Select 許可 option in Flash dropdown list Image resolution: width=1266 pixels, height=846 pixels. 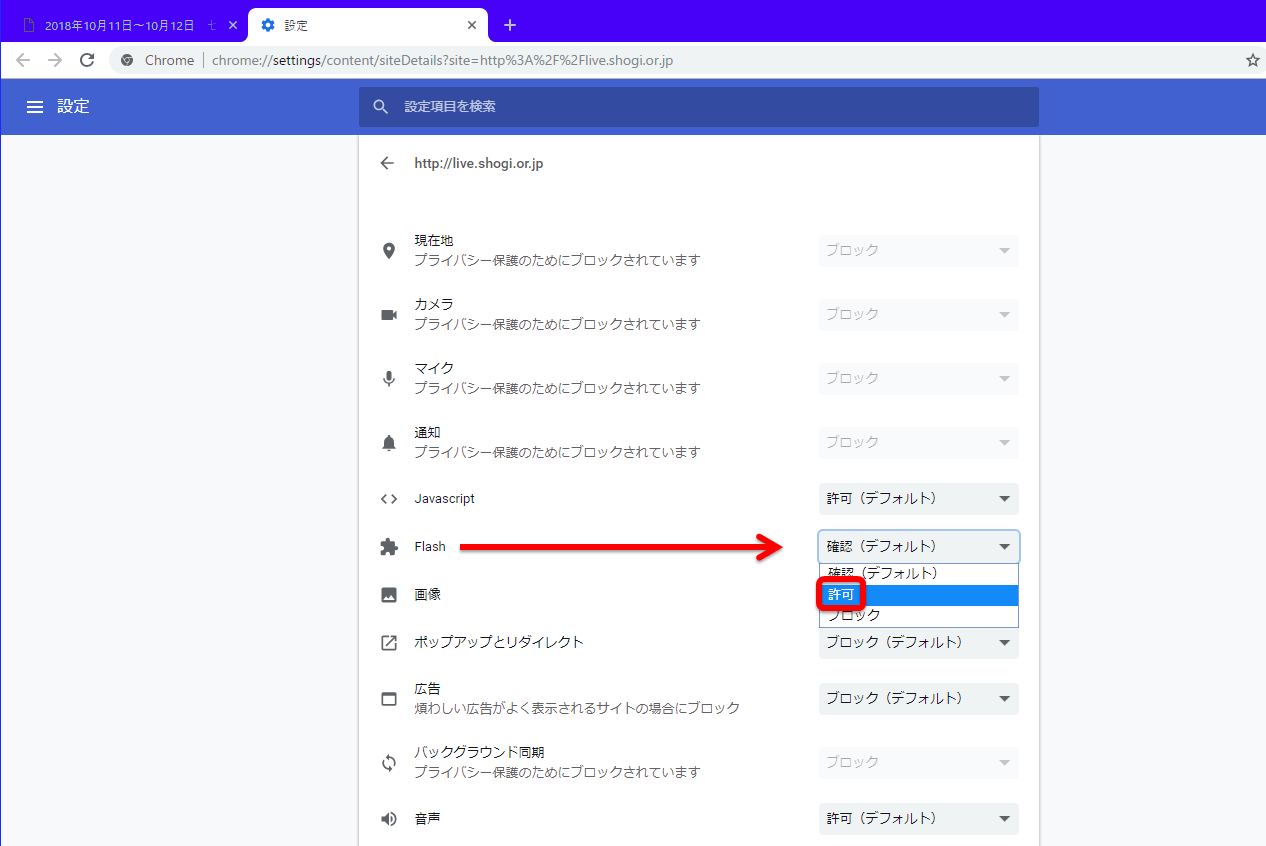click(x=919, y=595)
